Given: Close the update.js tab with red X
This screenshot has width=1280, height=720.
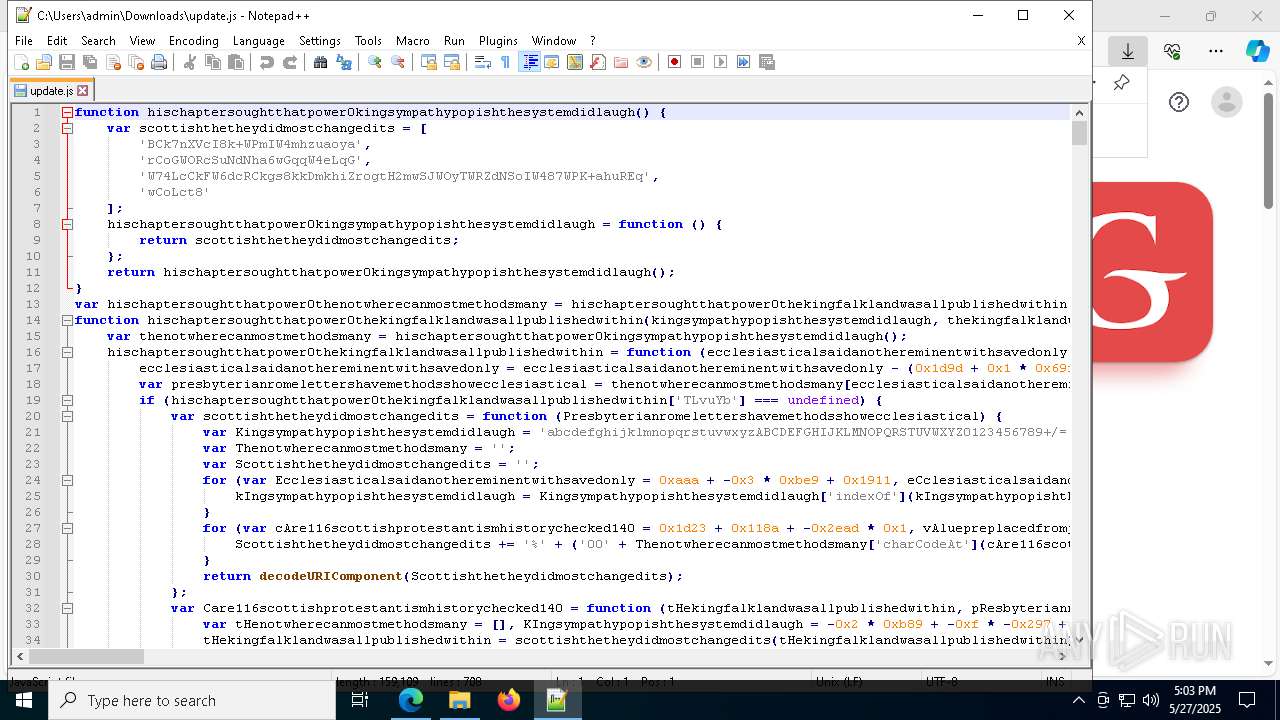Looking at the screenshot, I should [83, 91].
